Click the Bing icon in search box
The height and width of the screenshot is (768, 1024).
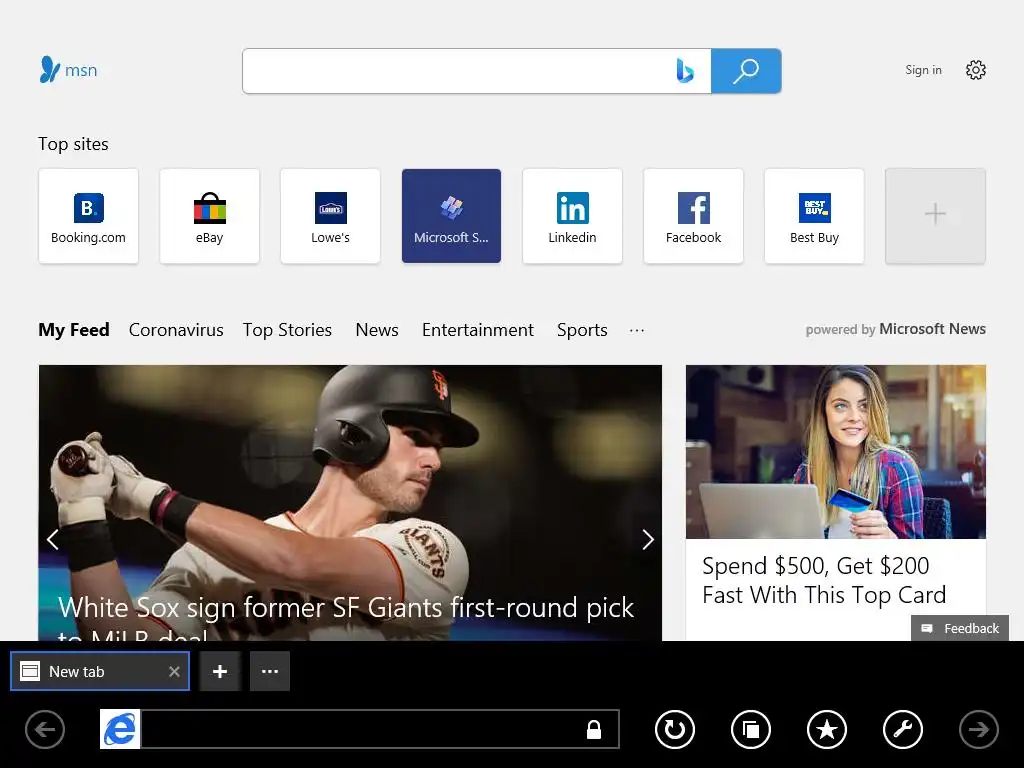click(684, 71)
